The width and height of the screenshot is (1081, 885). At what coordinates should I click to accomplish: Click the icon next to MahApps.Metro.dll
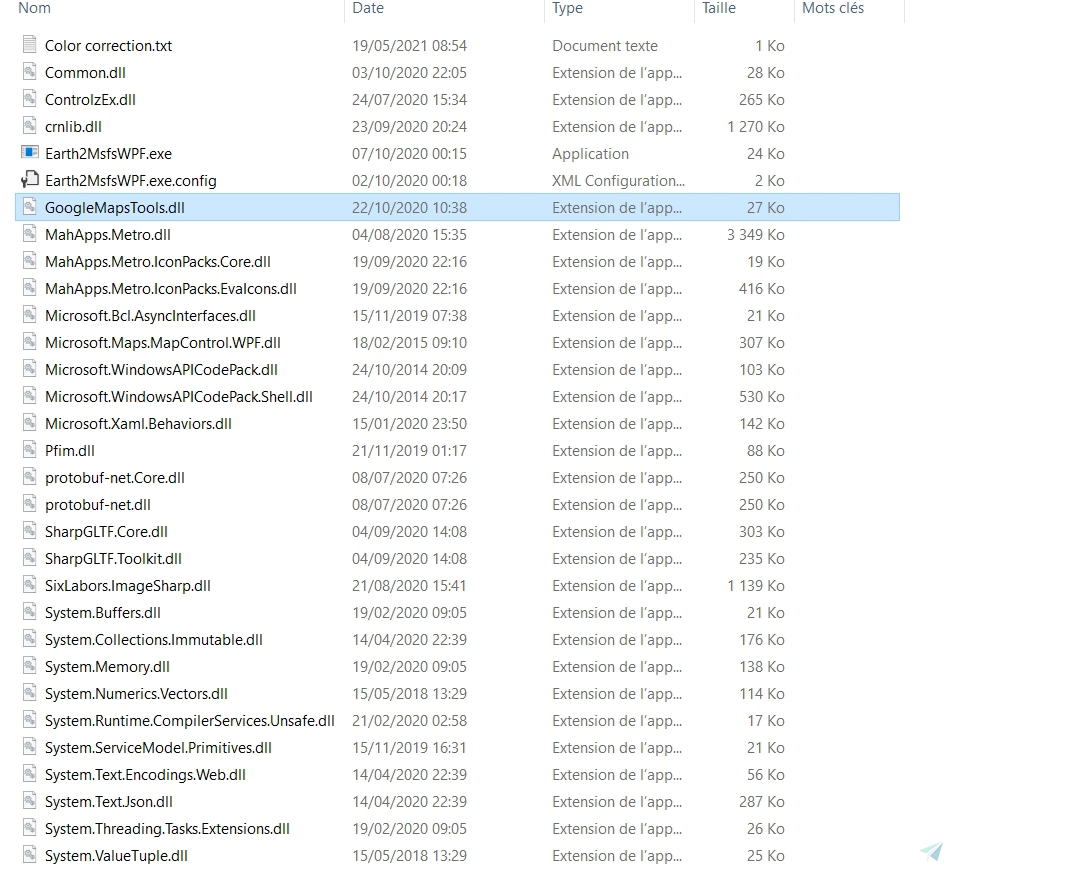(x=27, y=234)
